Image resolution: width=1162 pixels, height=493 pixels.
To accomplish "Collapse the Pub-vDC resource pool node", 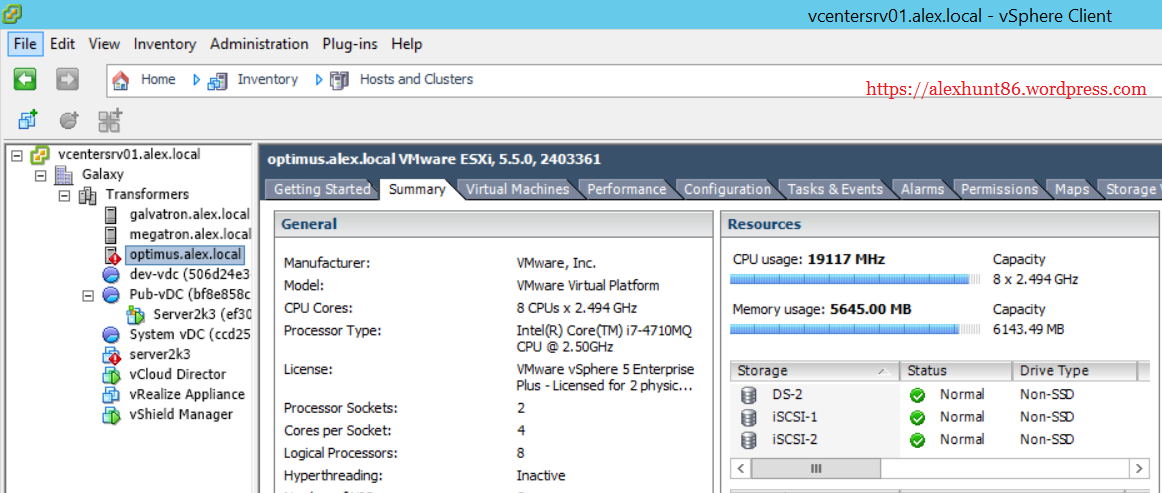I will (89, 295).
